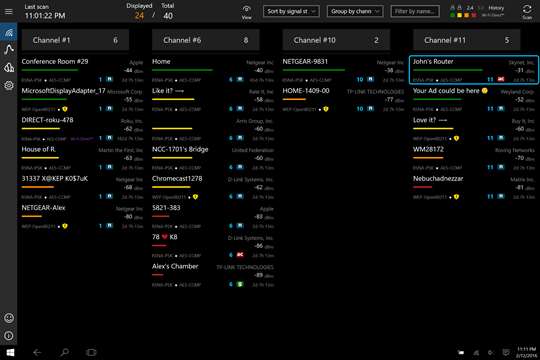
Task: Click the smiley feedback icon
Action: pyautogui.click(x=9, y=318)
